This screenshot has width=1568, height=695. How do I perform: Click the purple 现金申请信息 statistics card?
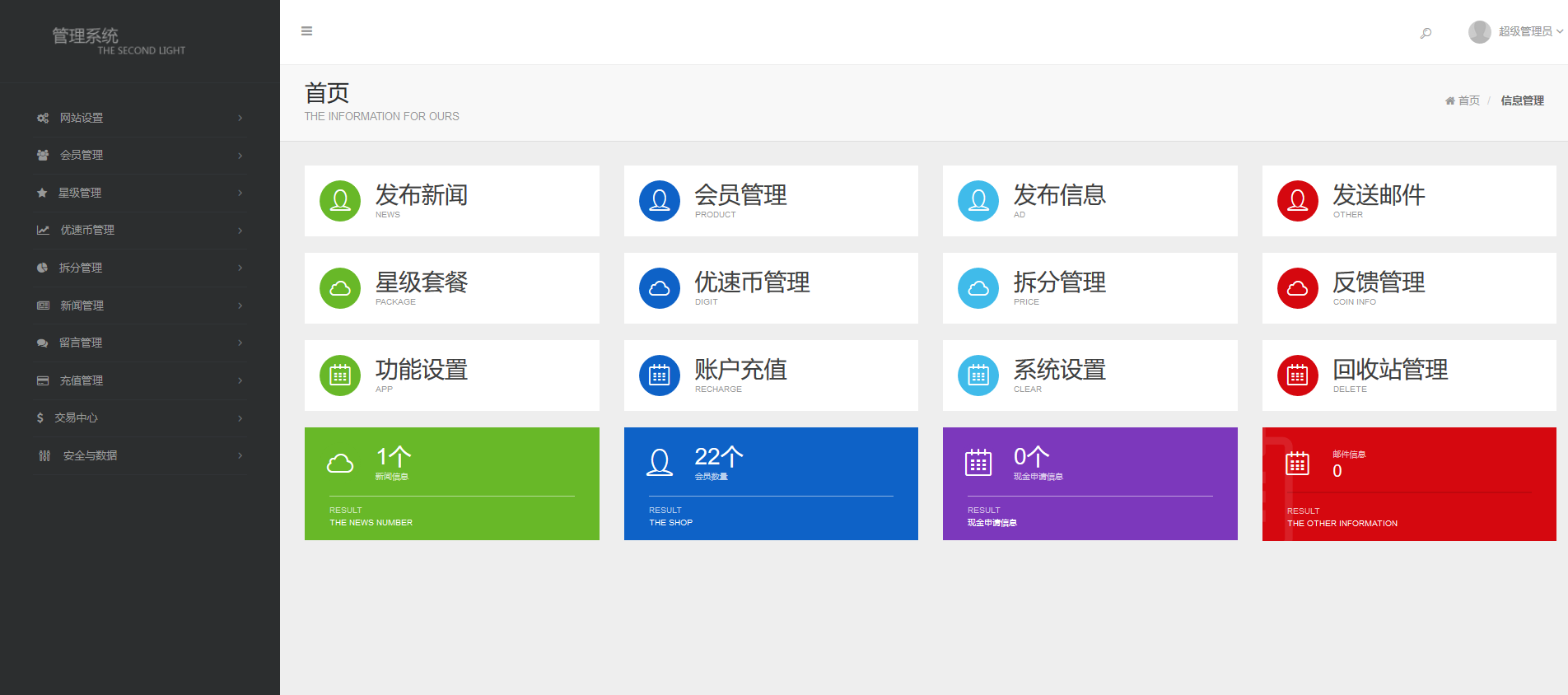(1090, 483)
